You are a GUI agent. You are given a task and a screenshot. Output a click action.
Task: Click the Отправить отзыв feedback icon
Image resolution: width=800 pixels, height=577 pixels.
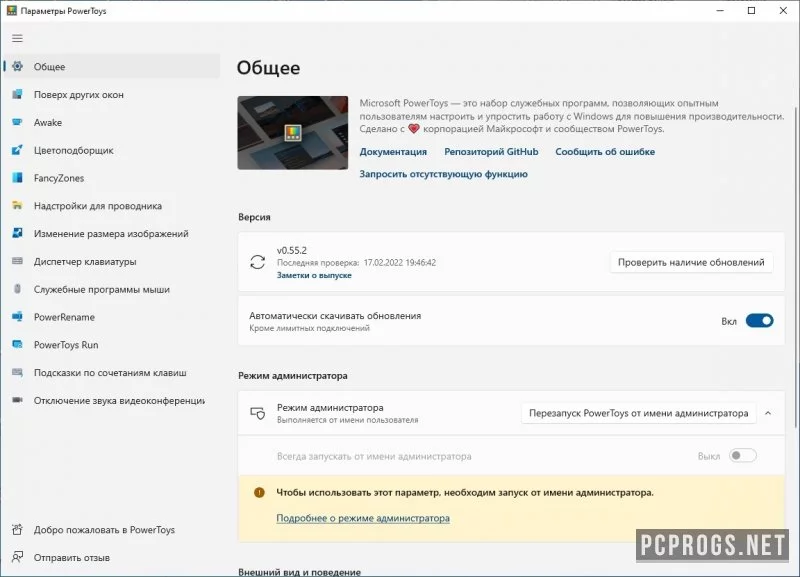pyautogui.click(x=17, y=557)
